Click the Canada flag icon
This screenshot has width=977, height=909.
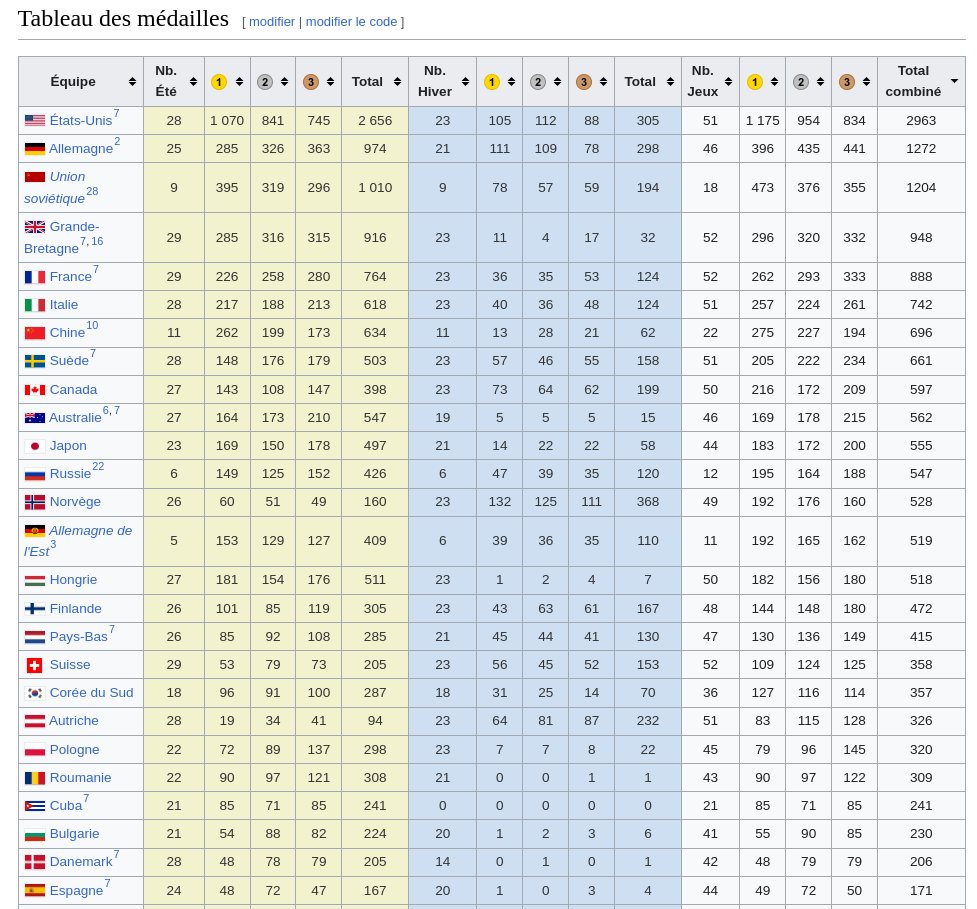[x=35, y=390]
